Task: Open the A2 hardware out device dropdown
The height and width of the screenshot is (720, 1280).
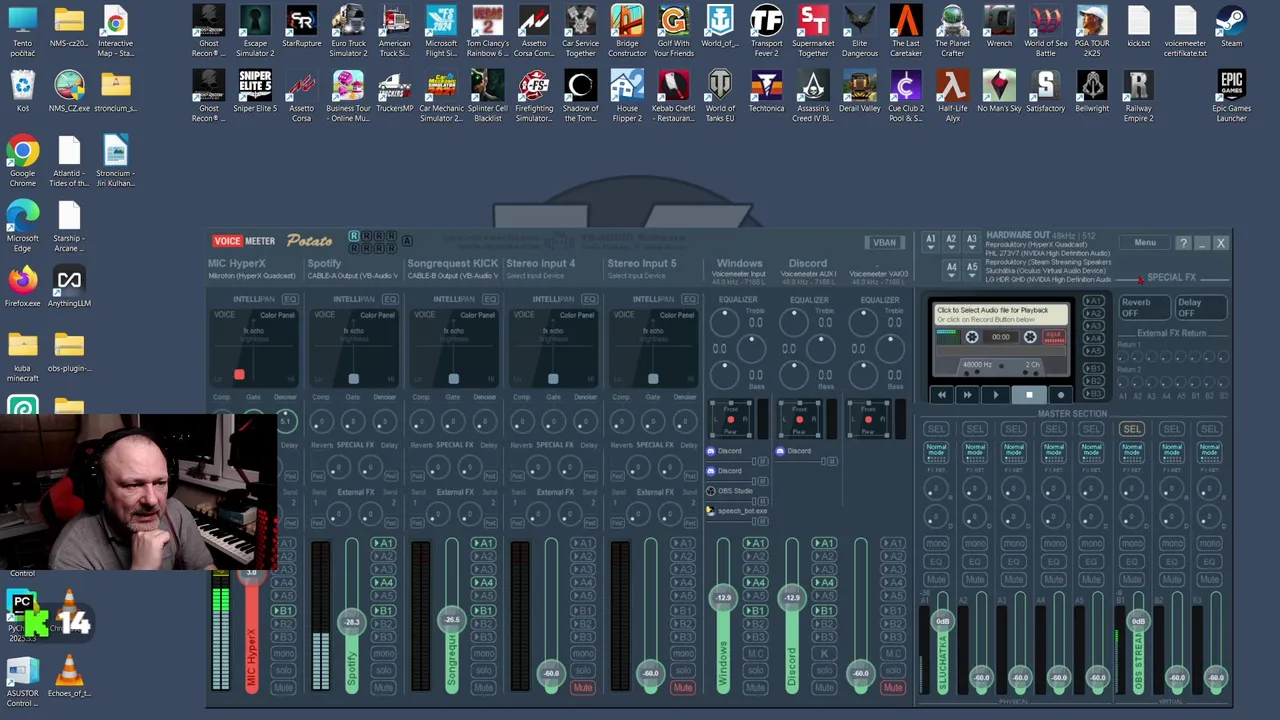Action: (951, 241)
